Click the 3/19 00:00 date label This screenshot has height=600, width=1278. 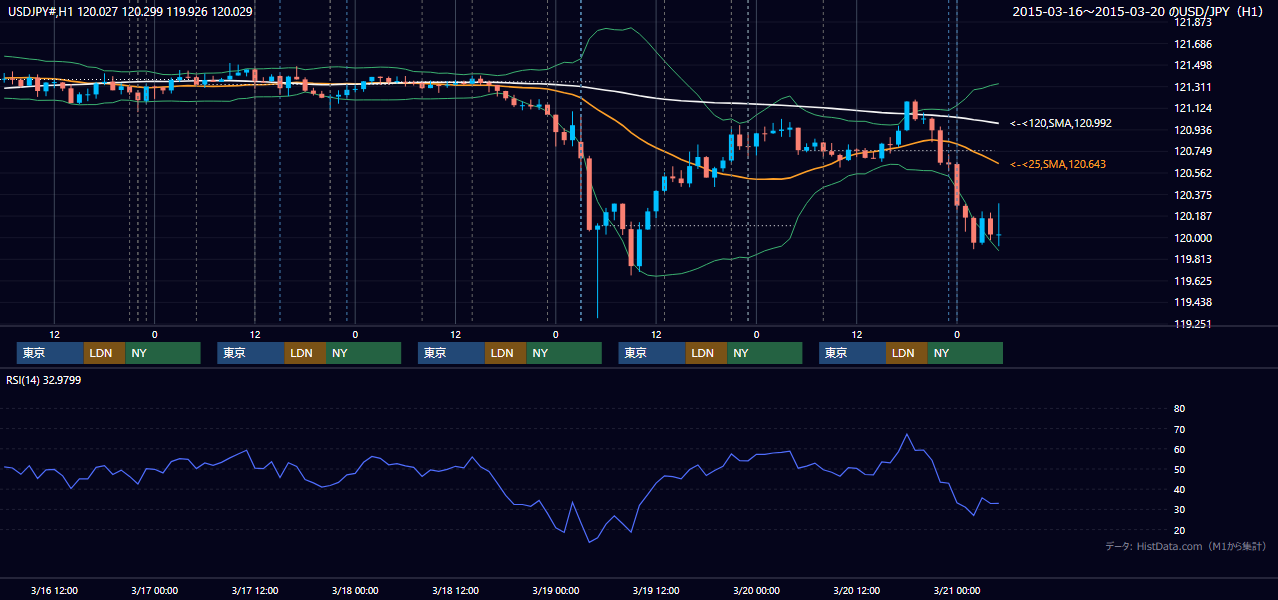point(555,590)
